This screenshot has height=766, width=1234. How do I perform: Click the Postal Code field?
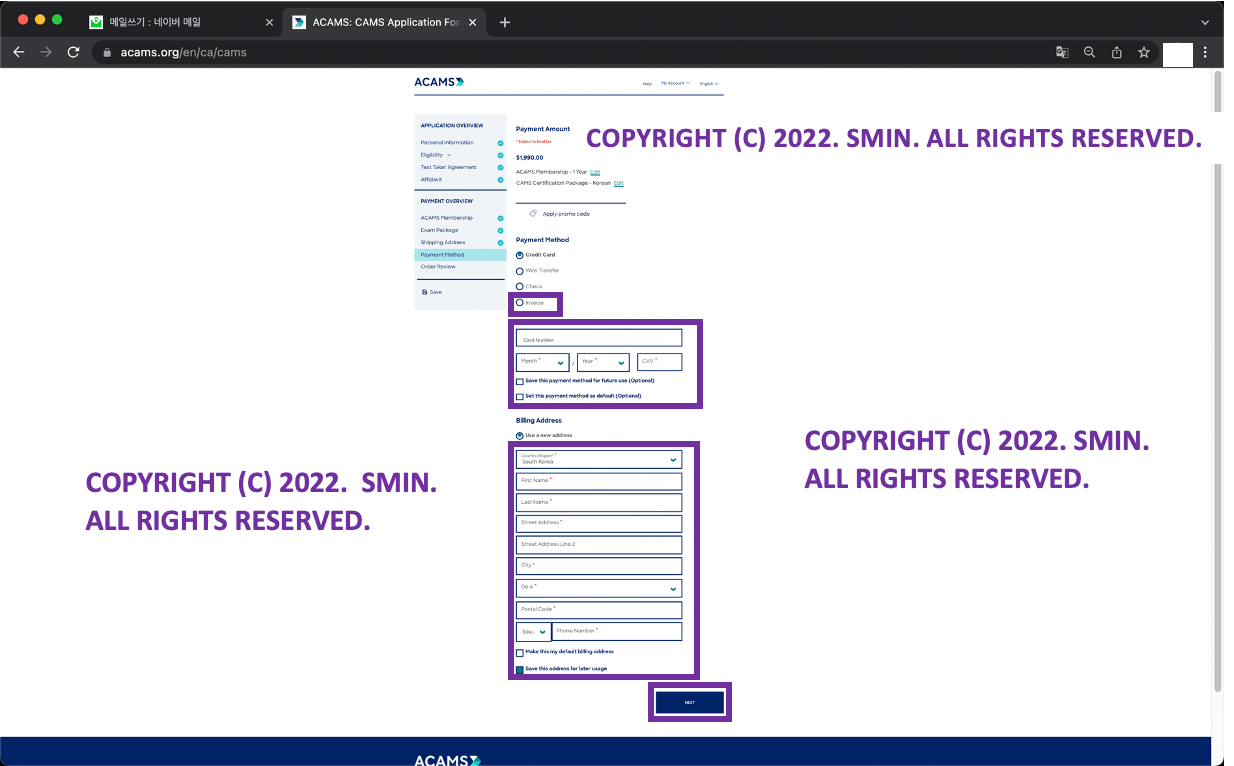(x=599, y=610)
